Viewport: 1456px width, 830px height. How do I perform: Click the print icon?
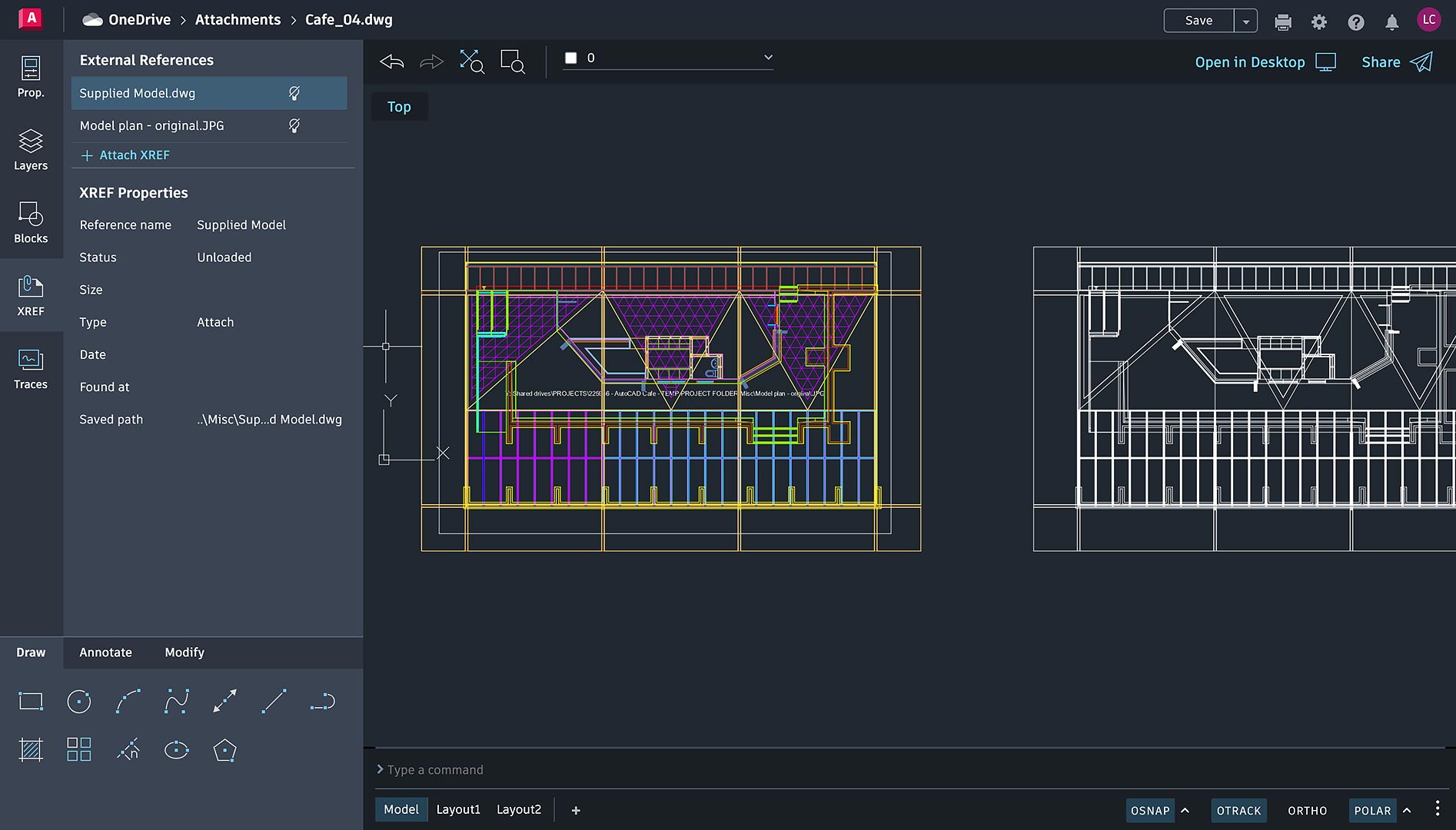pos(1282,22)
